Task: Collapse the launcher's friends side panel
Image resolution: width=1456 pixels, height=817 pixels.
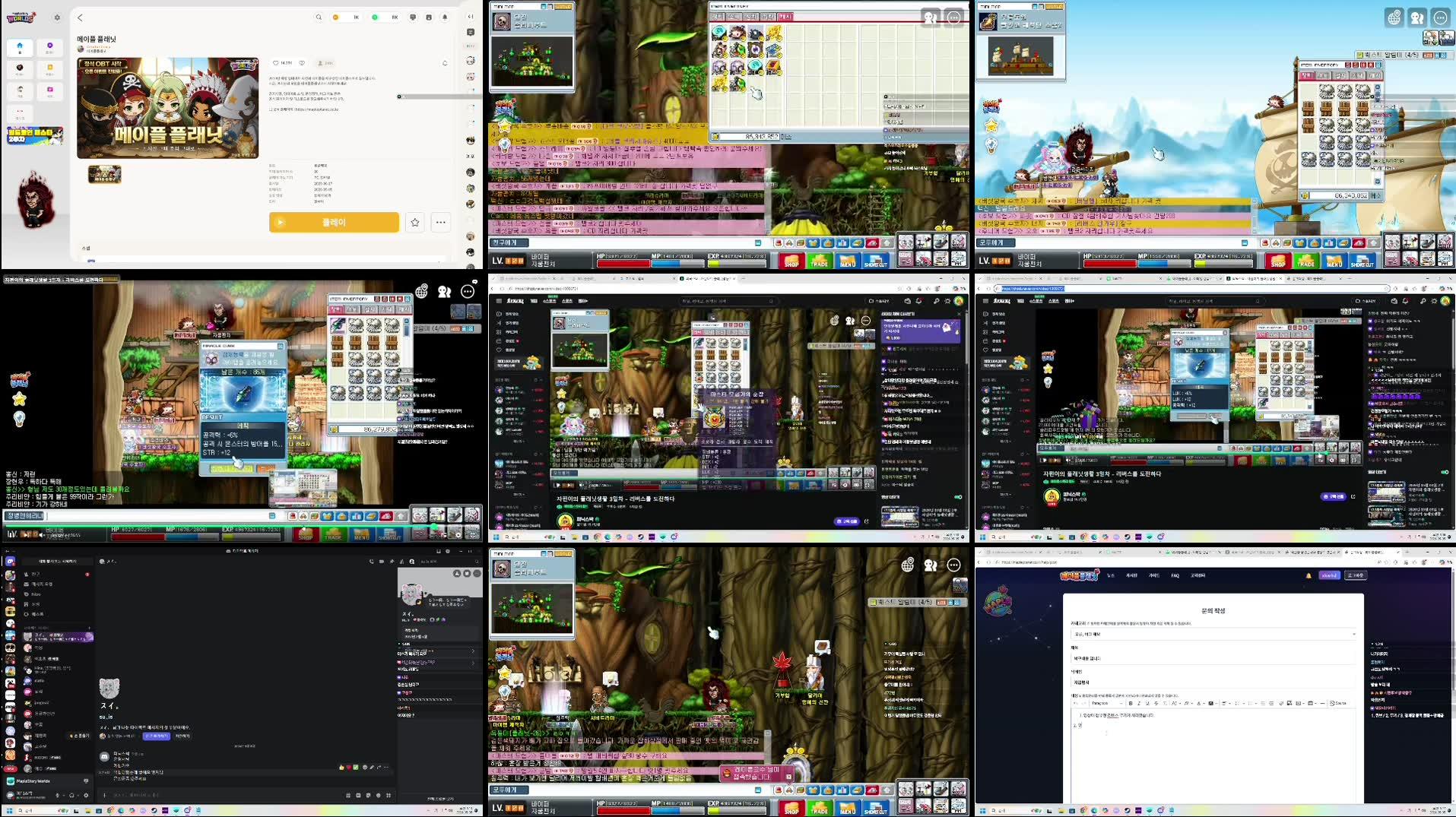Action: coord(471,17)
